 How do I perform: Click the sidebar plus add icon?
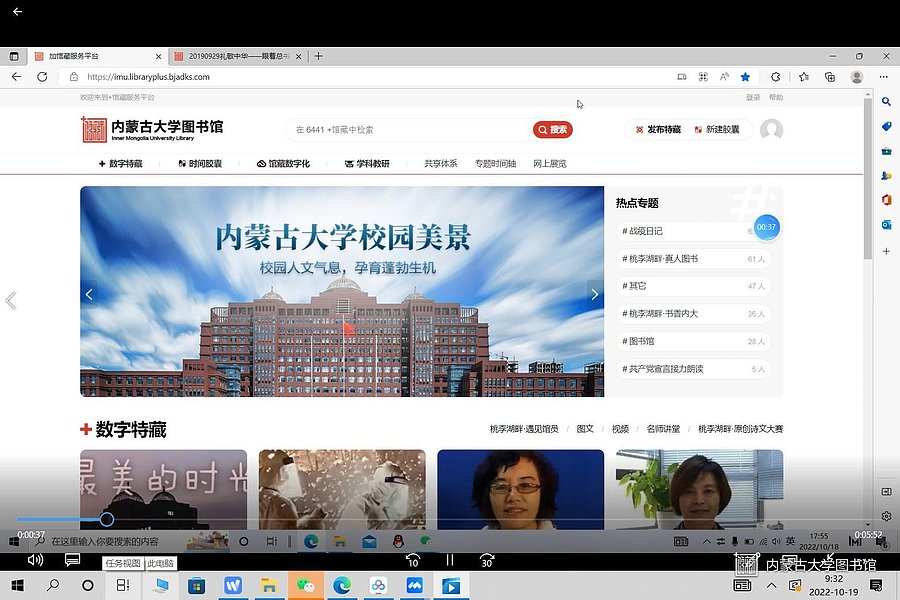tap(886, 251)
